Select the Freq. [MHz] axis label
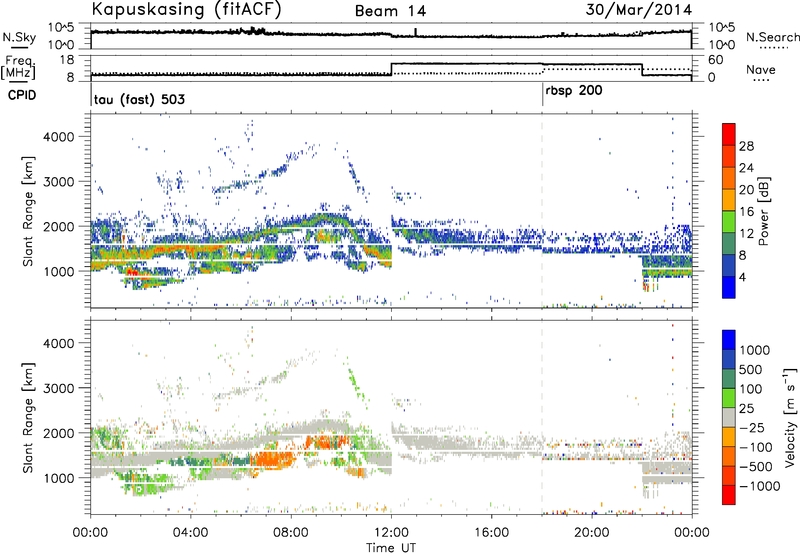Image resolution: width=800 pixels, height=554 pixels. [19, 68]
